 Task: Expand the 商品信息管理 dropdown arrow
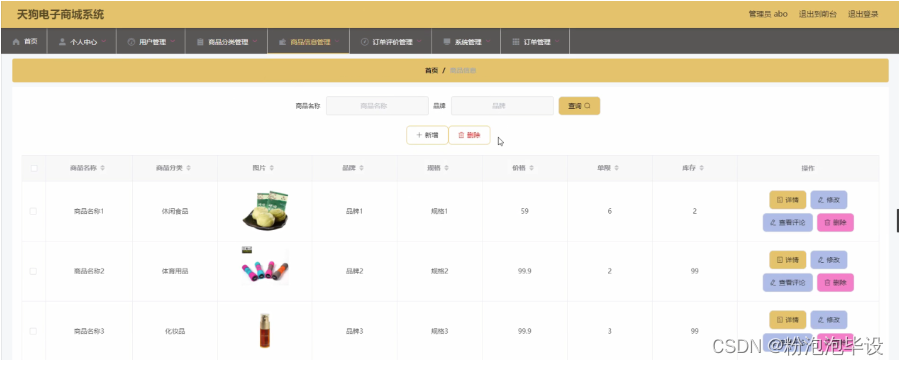tap(338, 41)
